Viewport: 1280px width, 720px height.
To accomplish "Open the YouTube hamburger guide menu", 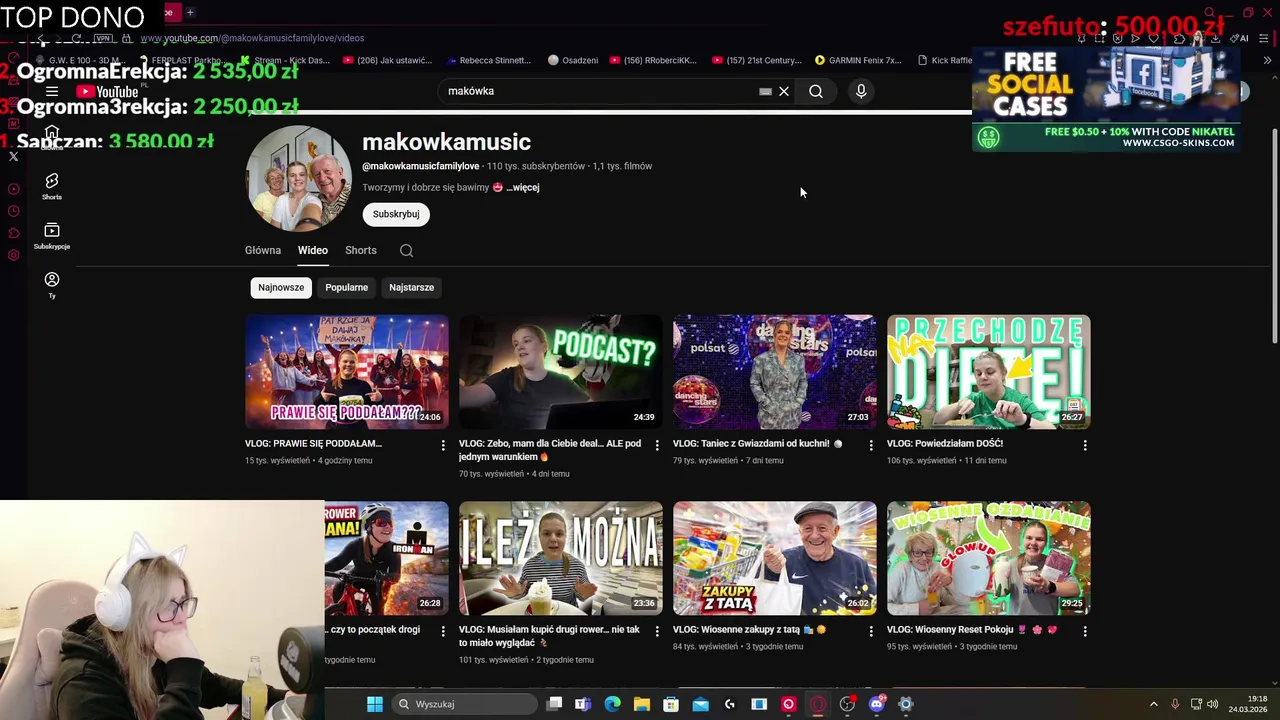I will pos(52,91).
